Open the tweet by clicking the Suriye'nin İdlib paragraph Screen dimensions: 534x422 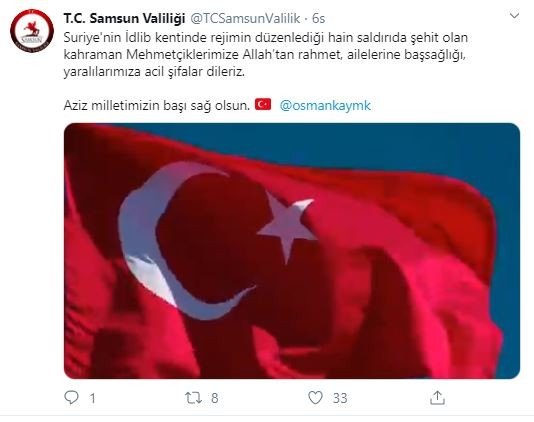click(266, 54)
